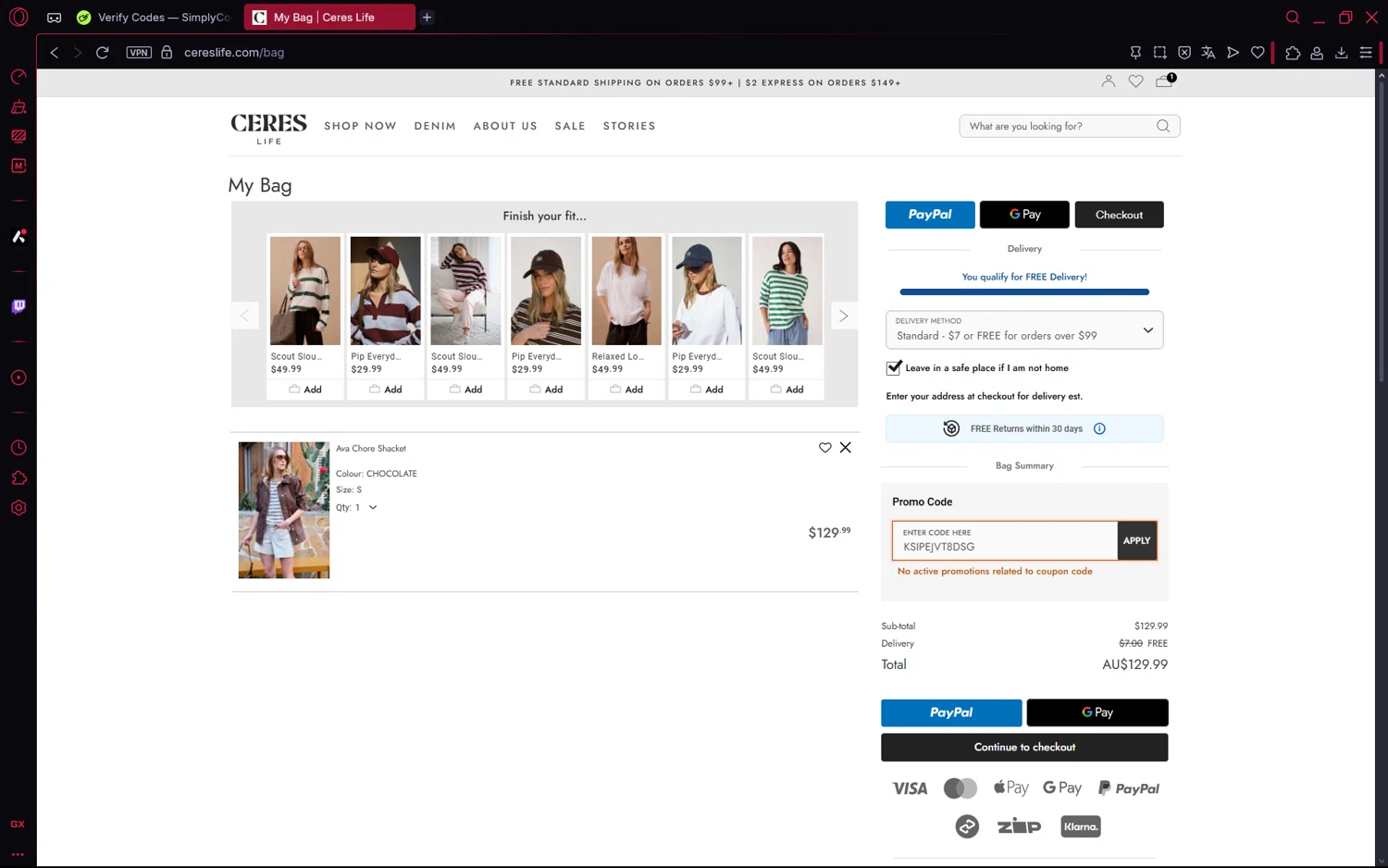Toggle the VPN badge in address bar
1388x868 pixels.
coord(139,53)
